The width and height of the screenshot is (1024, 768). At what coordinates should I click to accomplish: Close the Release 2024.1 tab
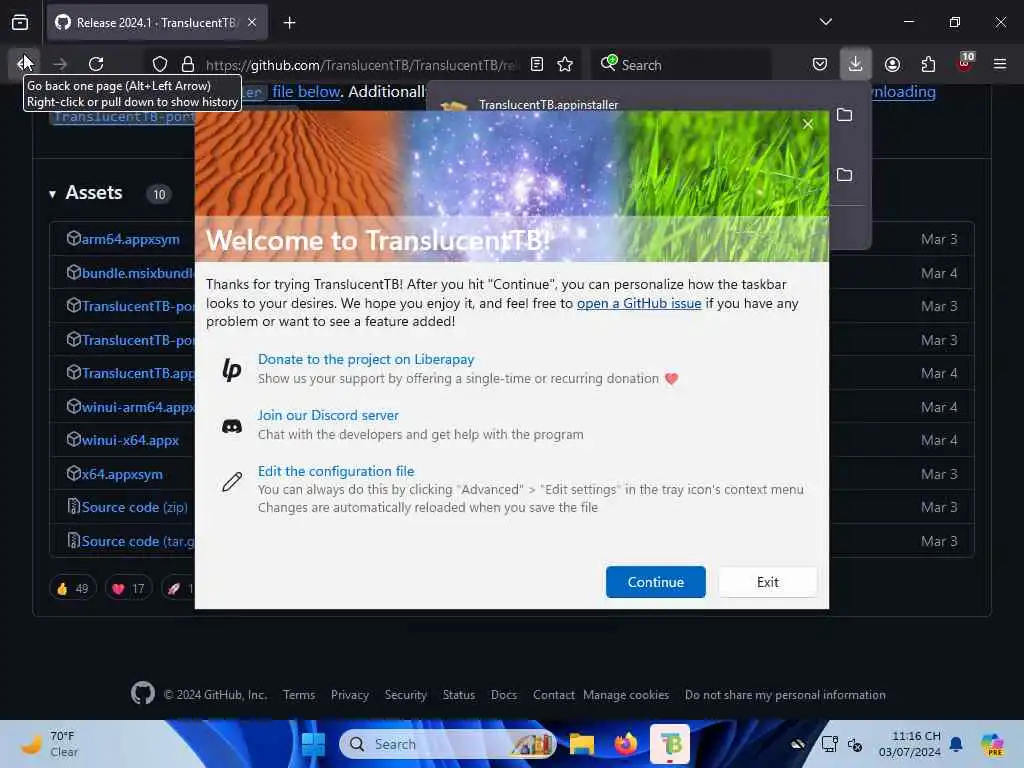pos(252,23)
